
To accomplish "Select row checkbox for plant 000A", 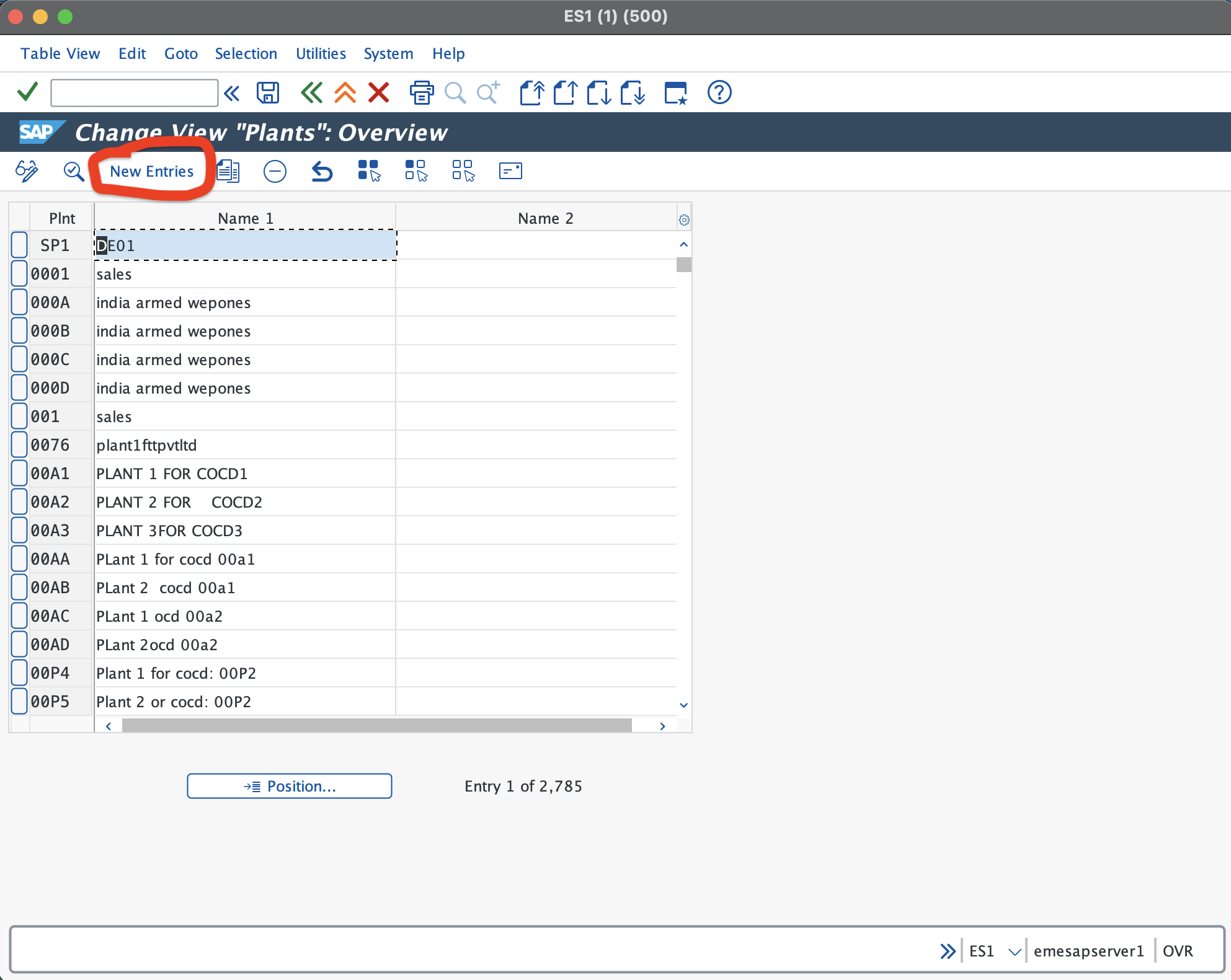I will click(x=19, y=302).
